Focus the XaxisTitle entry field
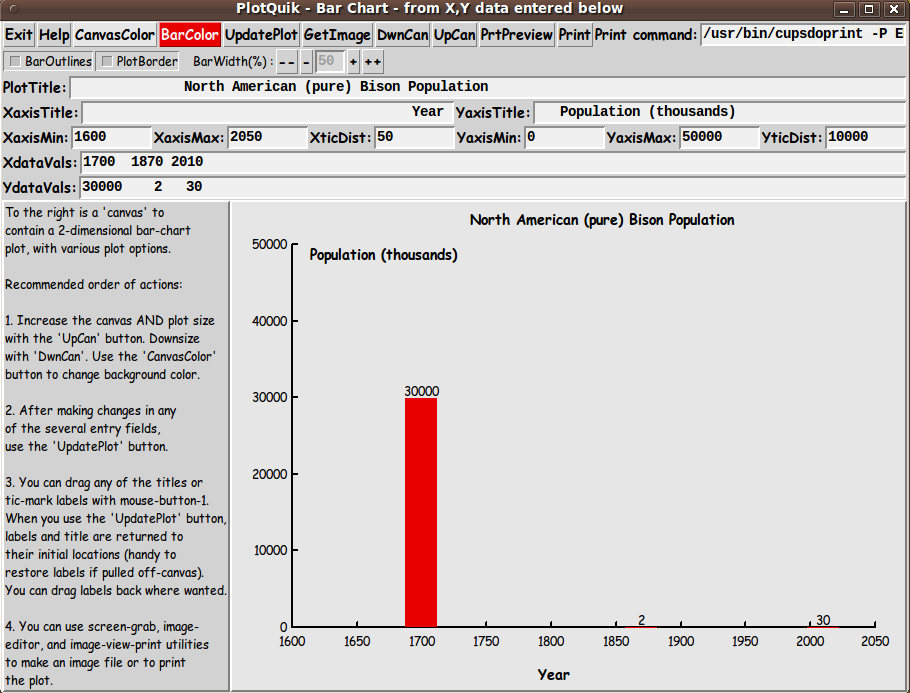The width and height of the screenshot is (910, 693). point(267,112)
